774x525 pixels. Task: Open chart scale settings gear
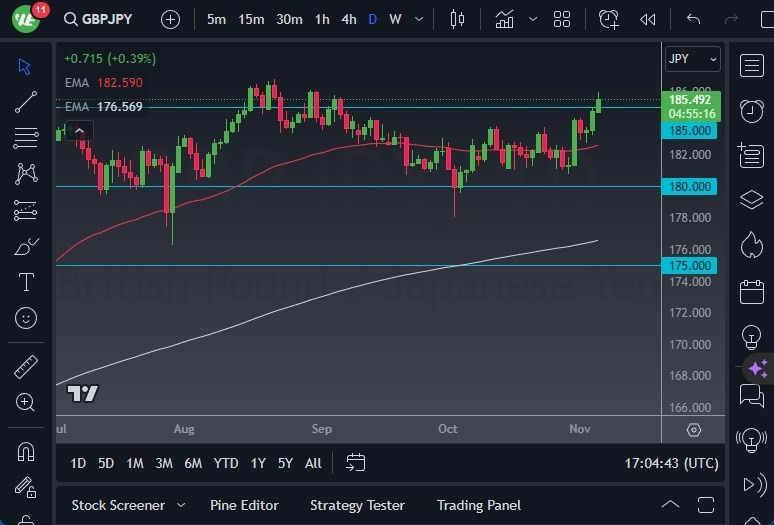coord(694,430)
